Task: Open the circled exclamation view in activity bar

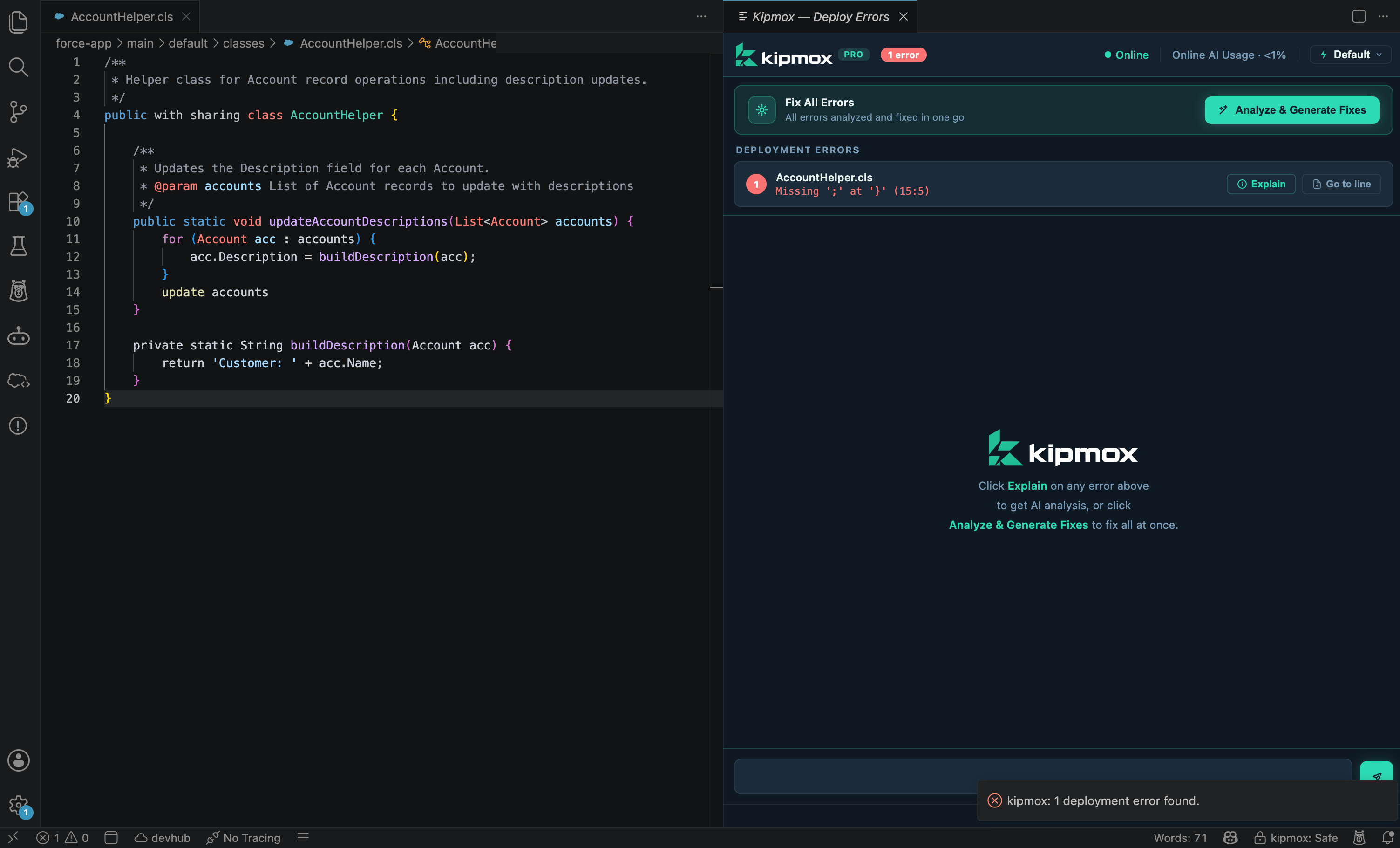Action: 18,425
